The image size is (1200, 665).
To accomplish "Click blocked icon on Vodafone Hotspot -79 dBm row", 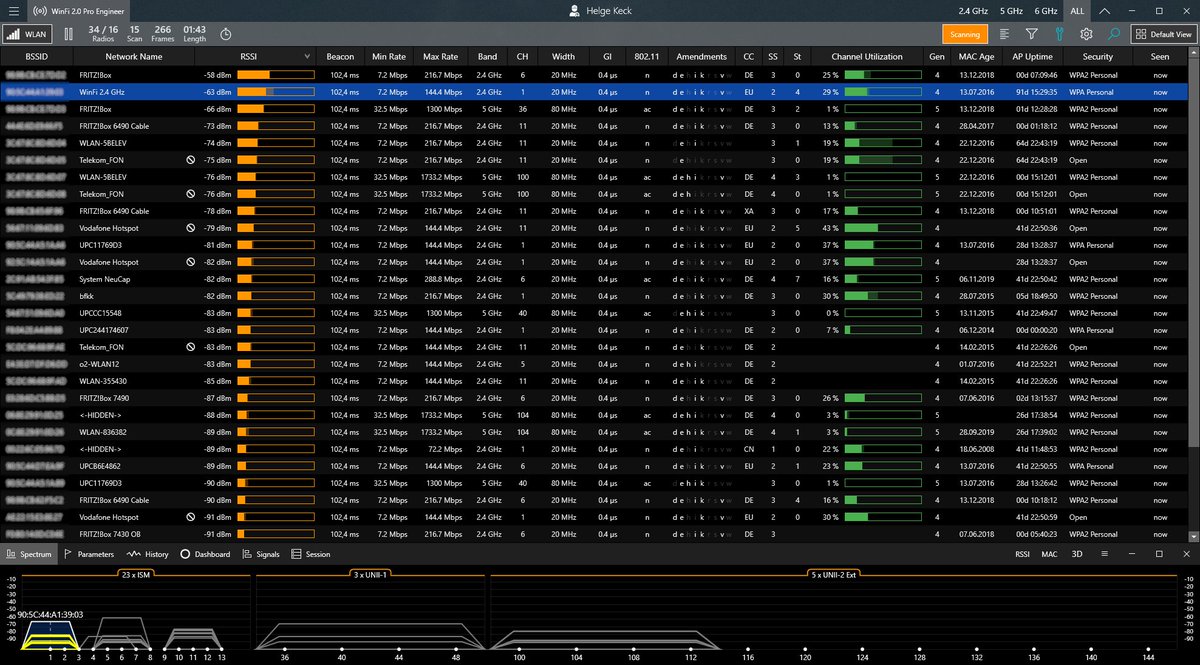I will 191,228.
